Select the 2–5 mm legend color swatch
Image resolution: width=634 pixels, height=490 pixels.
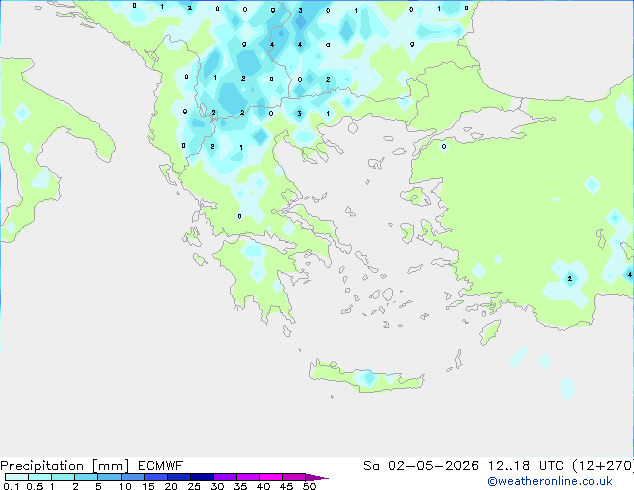tap(86, 477)
